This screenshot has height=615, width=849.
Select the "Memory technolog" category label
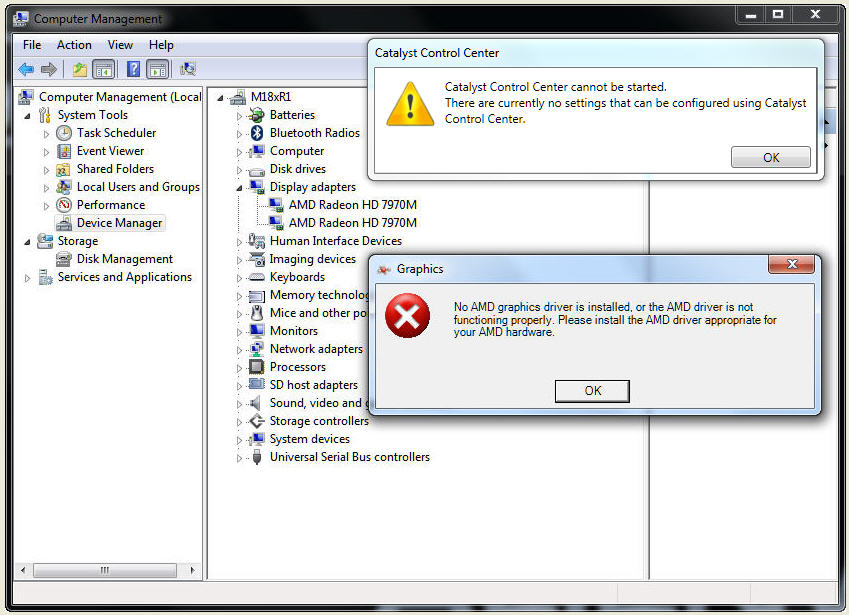tap(319, 295)
